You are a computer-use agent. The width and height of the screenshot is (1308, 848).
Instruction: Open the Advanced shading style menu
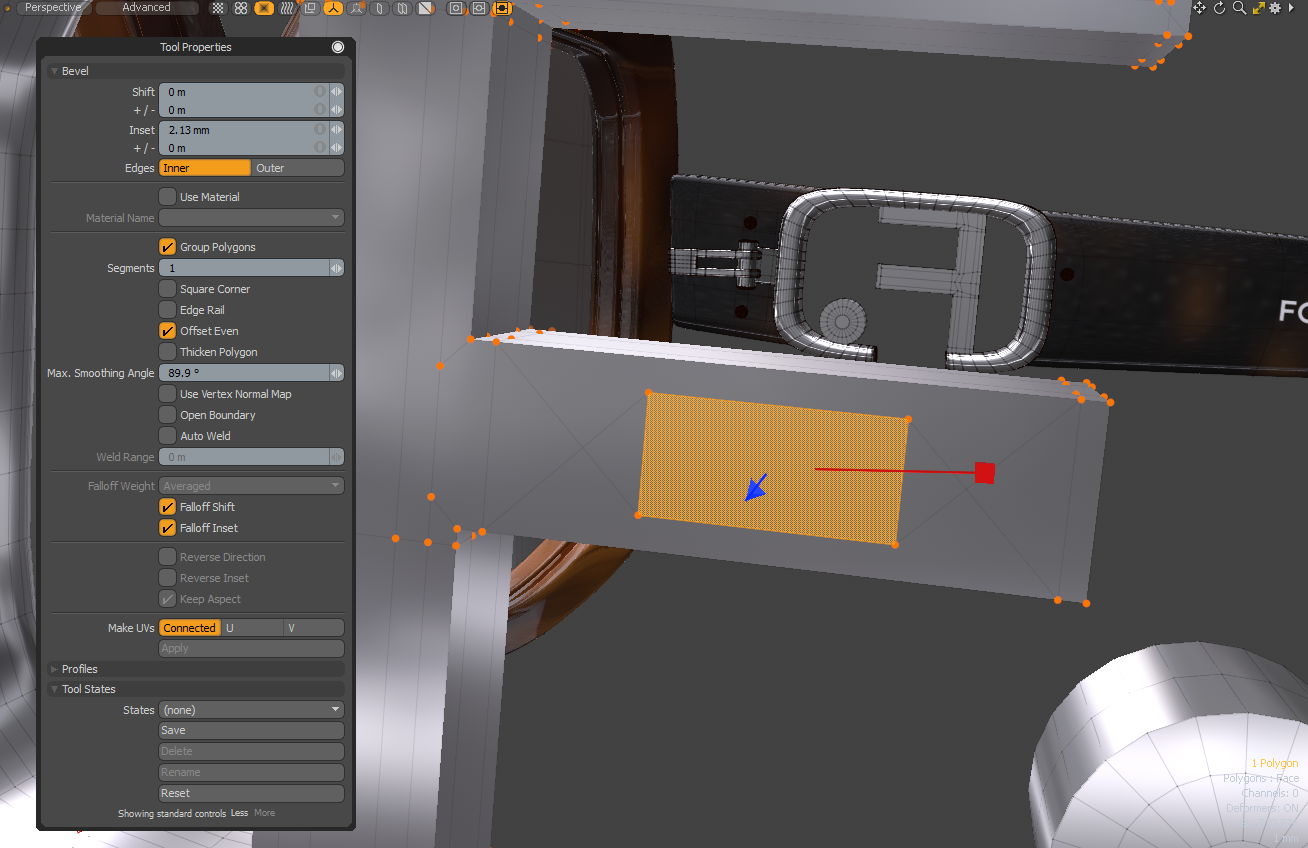click(x=146, y=8)
